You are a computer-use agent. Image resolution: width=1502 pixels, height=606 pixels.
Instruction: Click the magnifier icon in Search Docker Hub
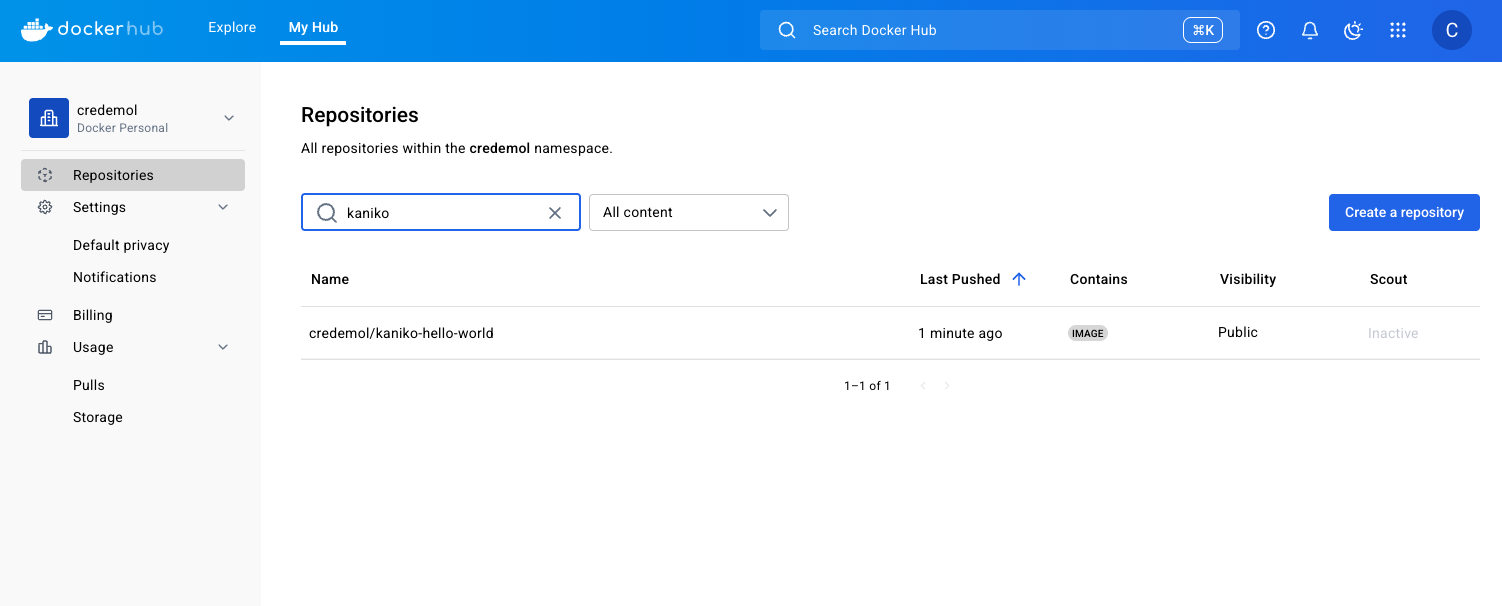(x=787, y=30)
